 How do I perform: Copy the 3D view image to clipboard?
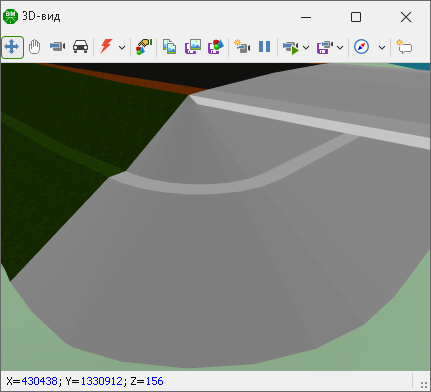pyautogui.click(x=170, y=47)
